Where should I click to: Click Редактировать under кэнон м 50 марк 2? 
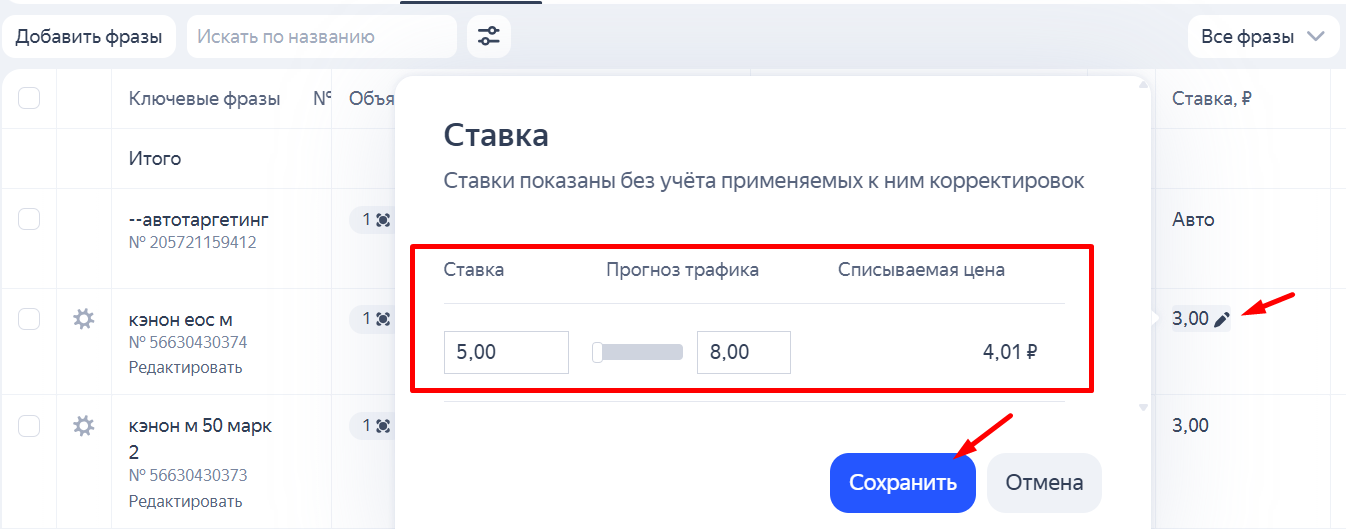coord(185,501)
